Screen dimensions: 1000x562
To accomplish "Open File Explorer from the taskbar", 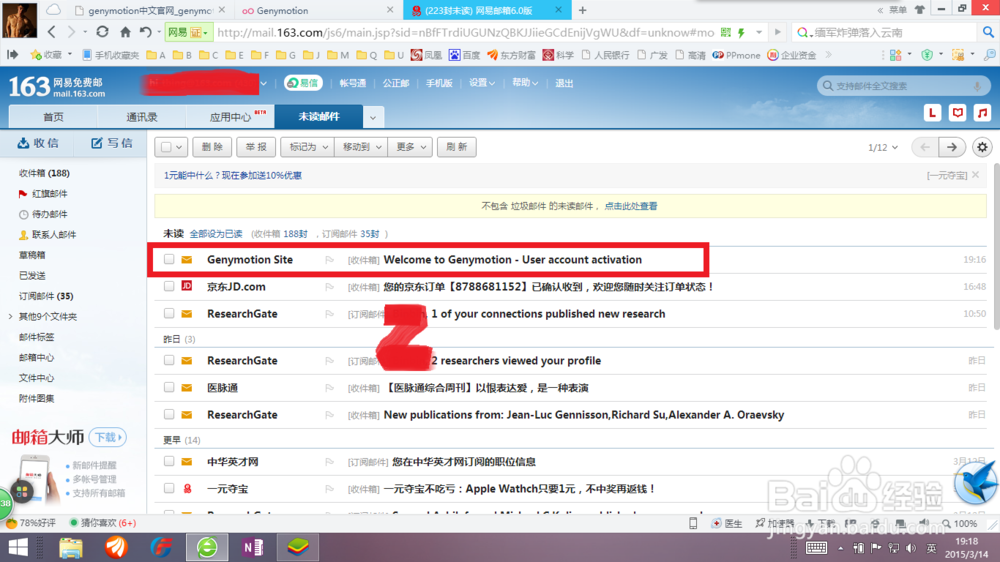I will [71, 547].
